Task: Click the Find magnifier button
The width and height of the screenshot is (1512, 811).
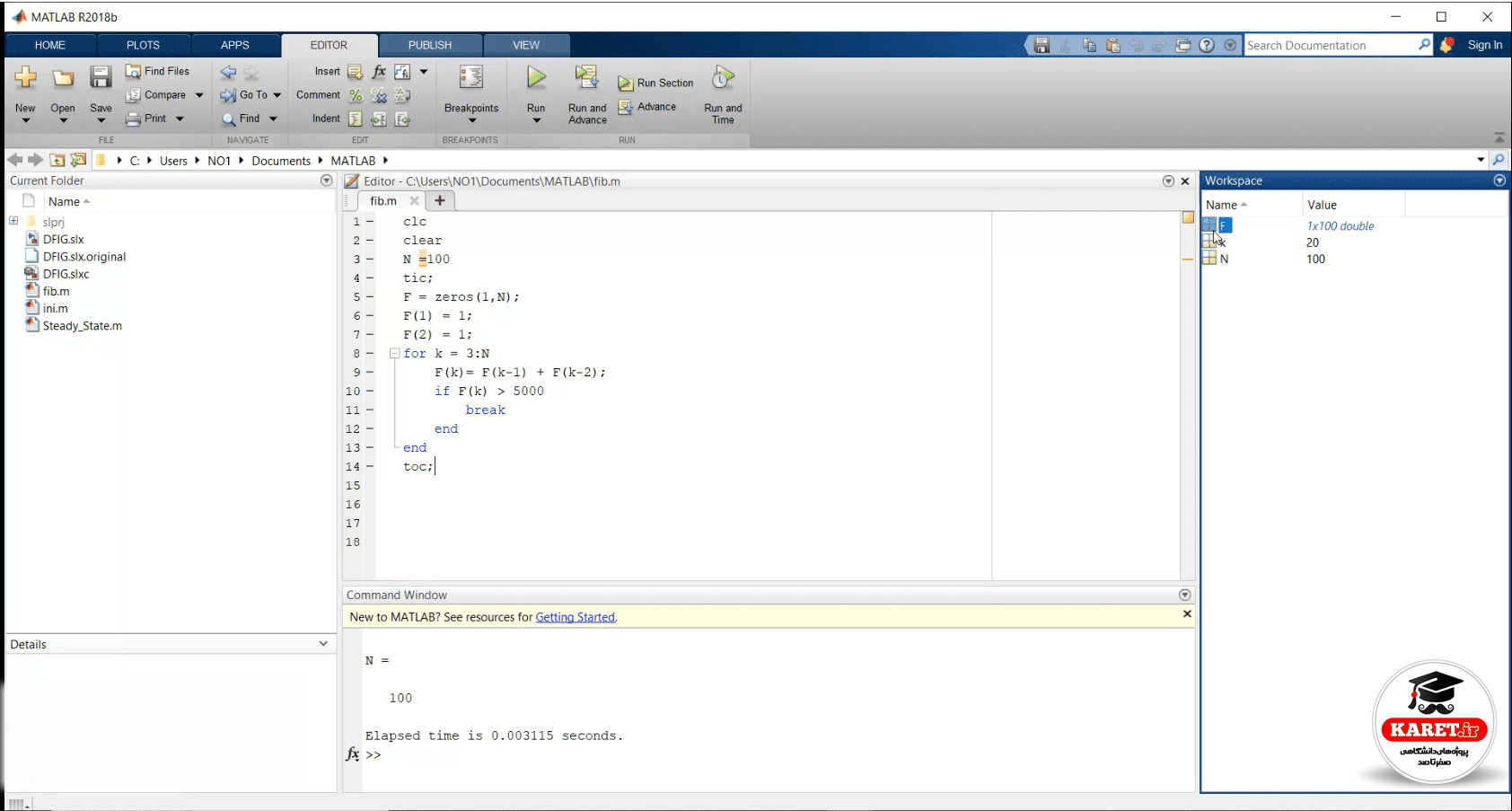Action: [241, 119]
